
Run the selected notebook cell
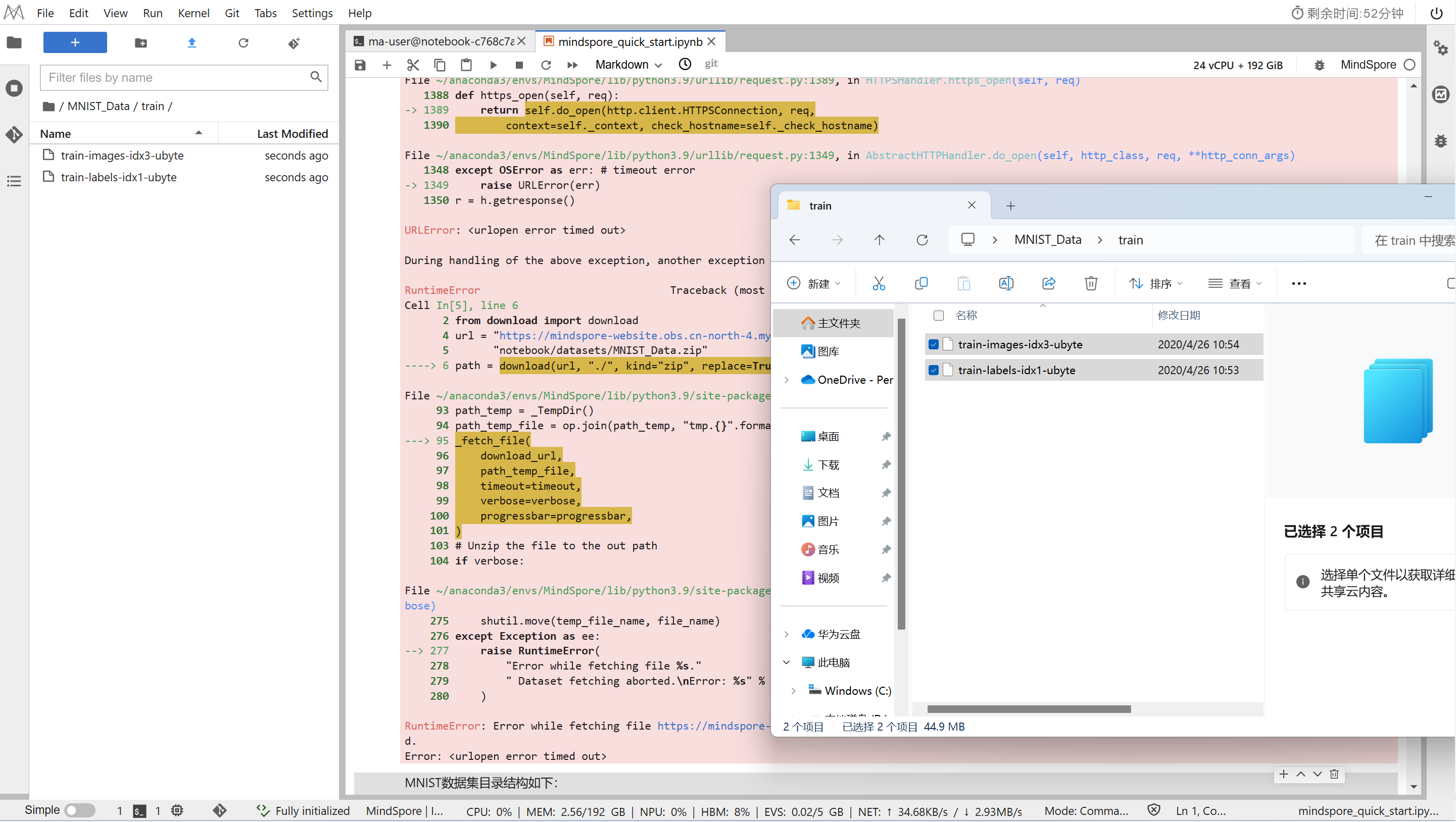tap(493, 65)
